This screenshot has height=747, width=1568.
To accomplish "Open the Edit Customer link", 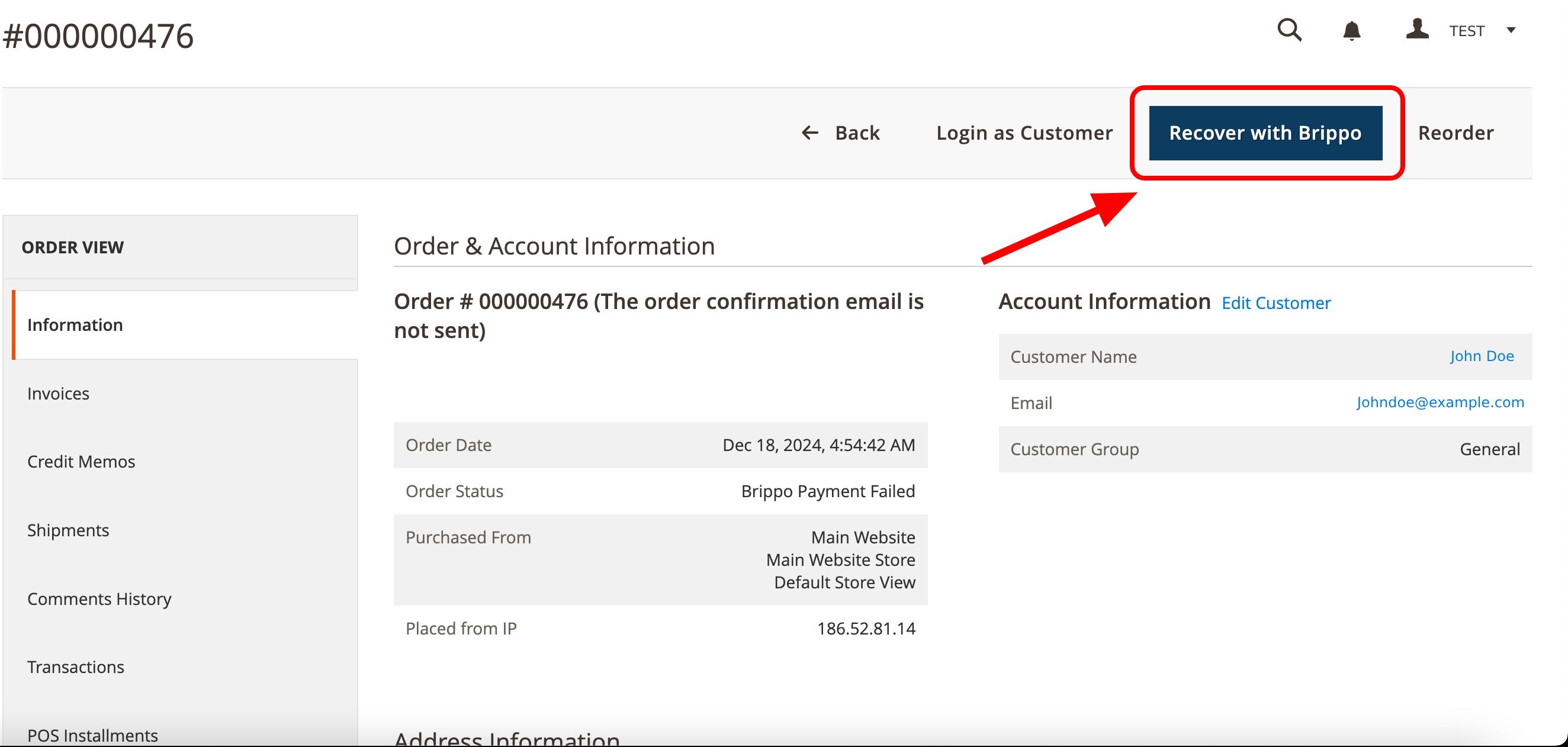I will pos(1276,303).
